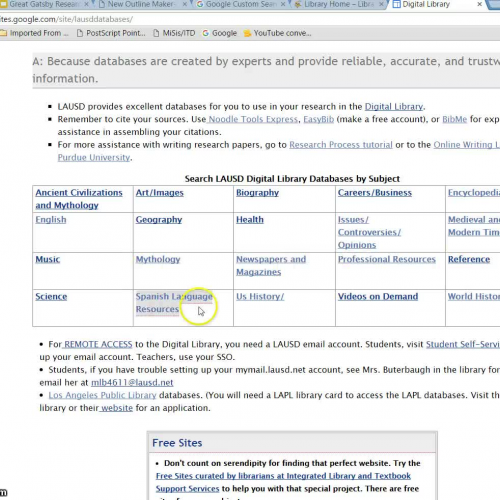500x500 pixels.
Task: Open the Noodle Tools Express link
Action: tap(253, 119)
